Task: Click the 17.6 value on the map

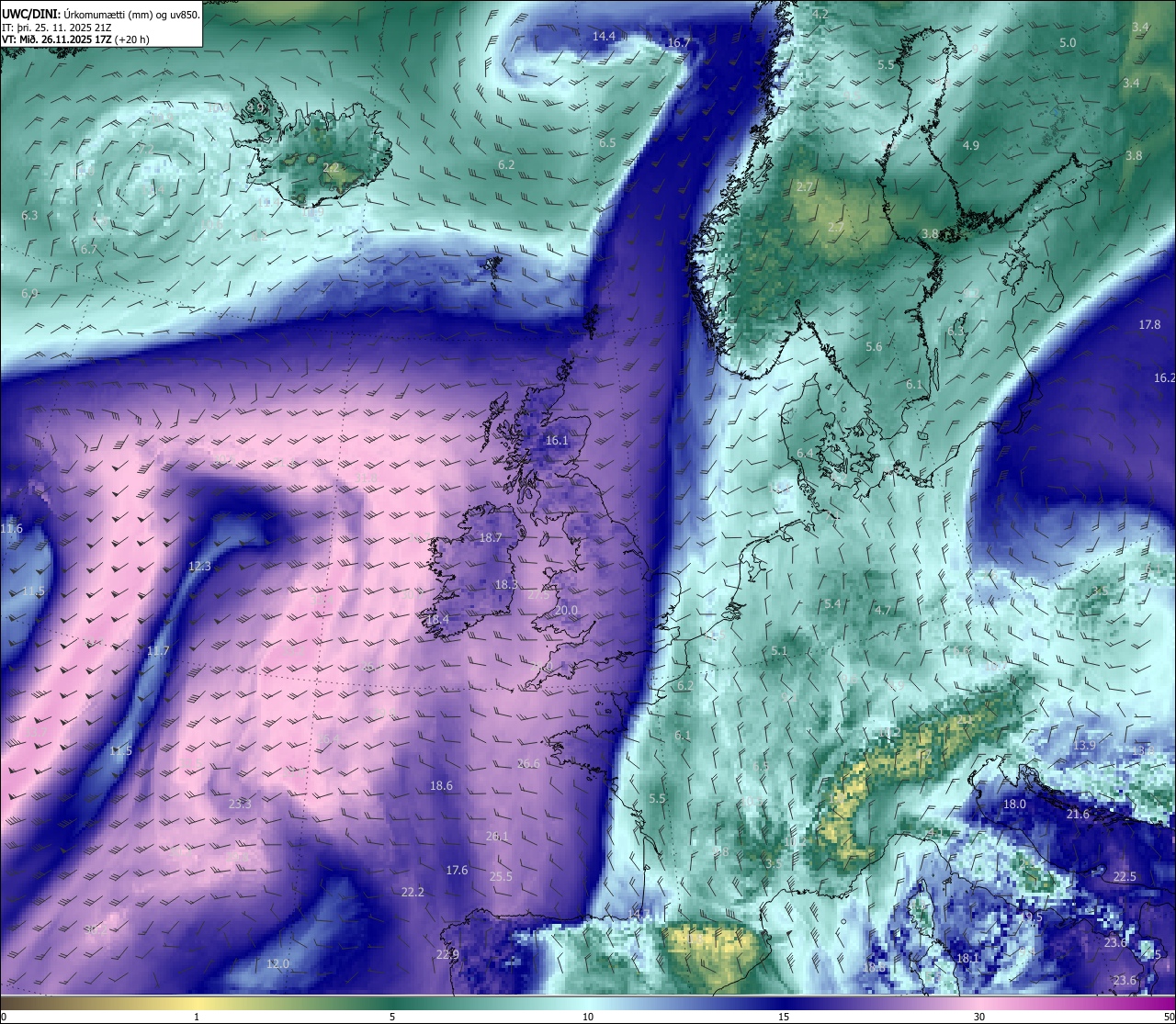Action: click(457, 871)
